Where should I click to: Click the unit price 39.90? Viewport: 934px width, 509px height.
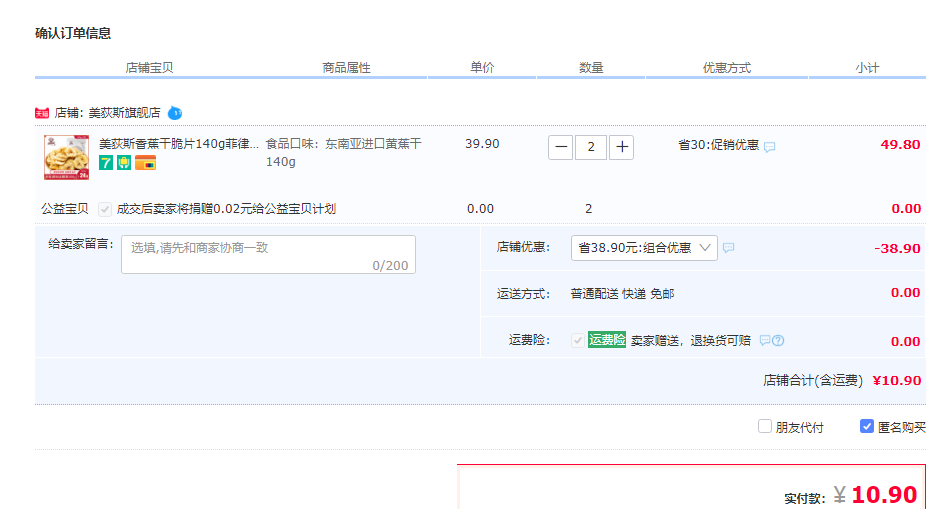(x=482, y=143)
